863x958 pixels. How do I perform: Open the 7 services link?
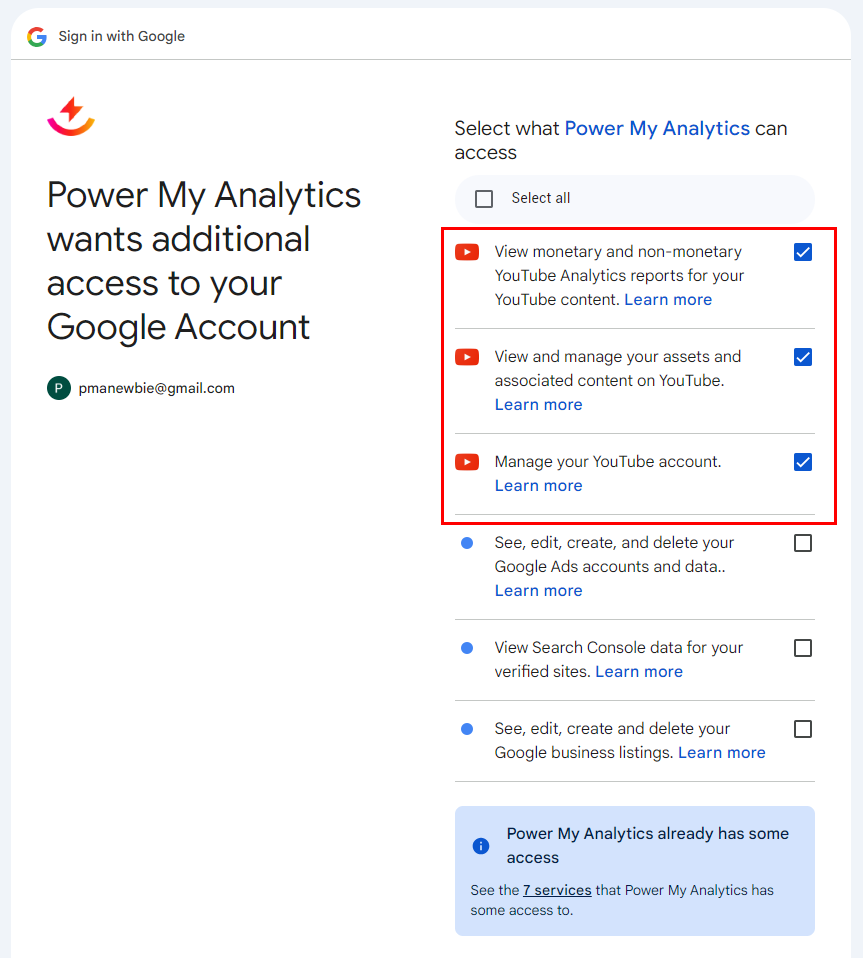tap(557, 890)
